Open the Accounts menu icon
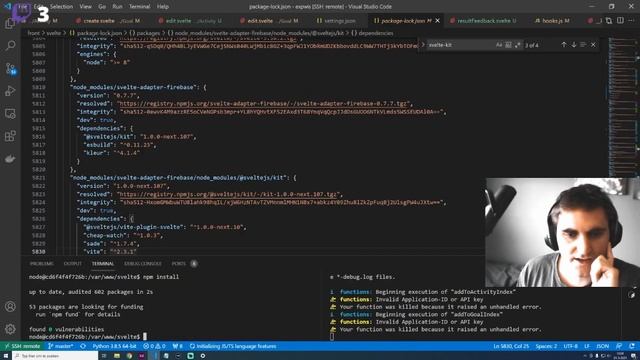The width and height of the screenshot is (640, 360). [10, 306]
